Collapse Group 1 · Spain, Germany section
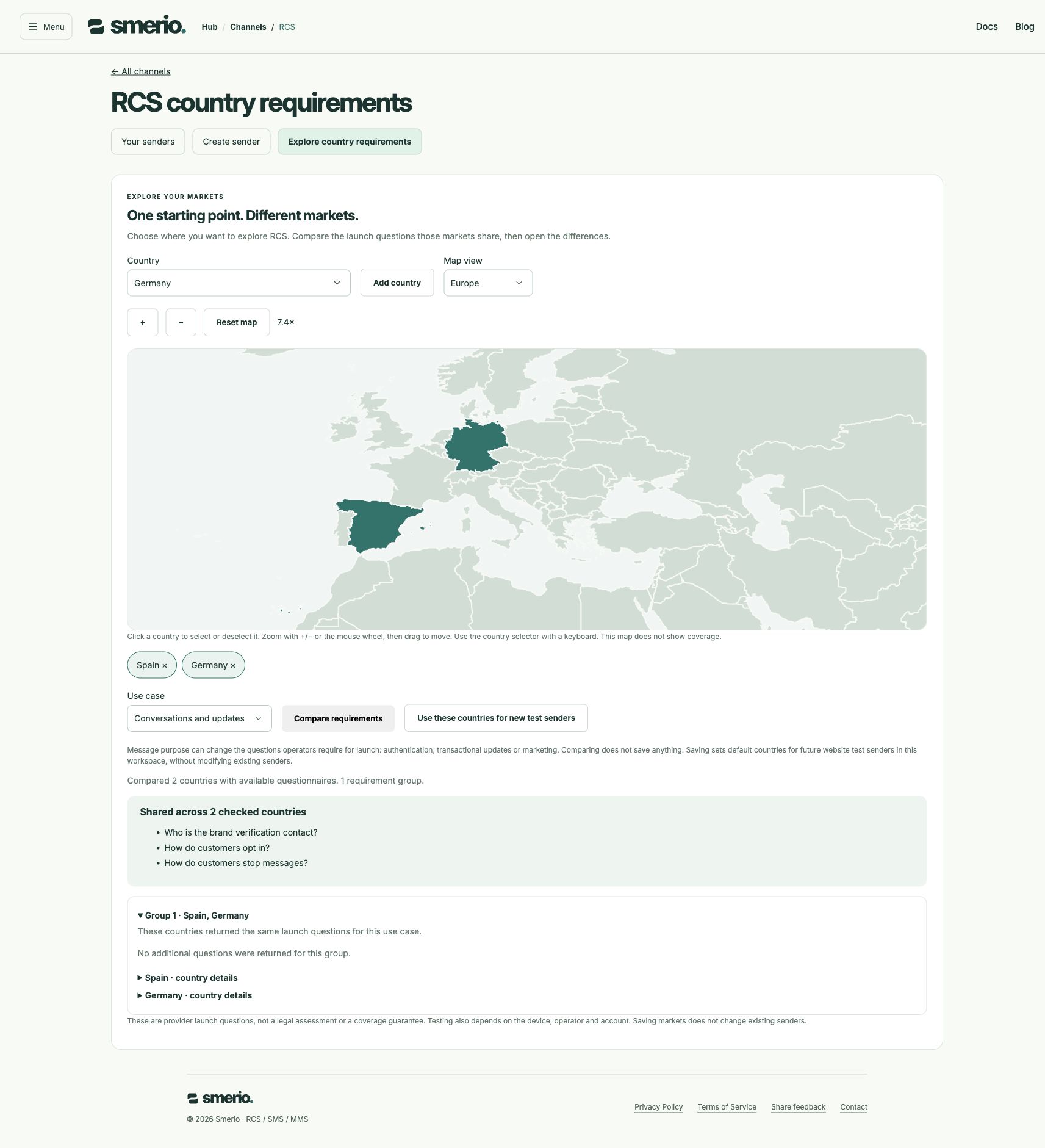The image size is (1045, 1148). (193, 915)
